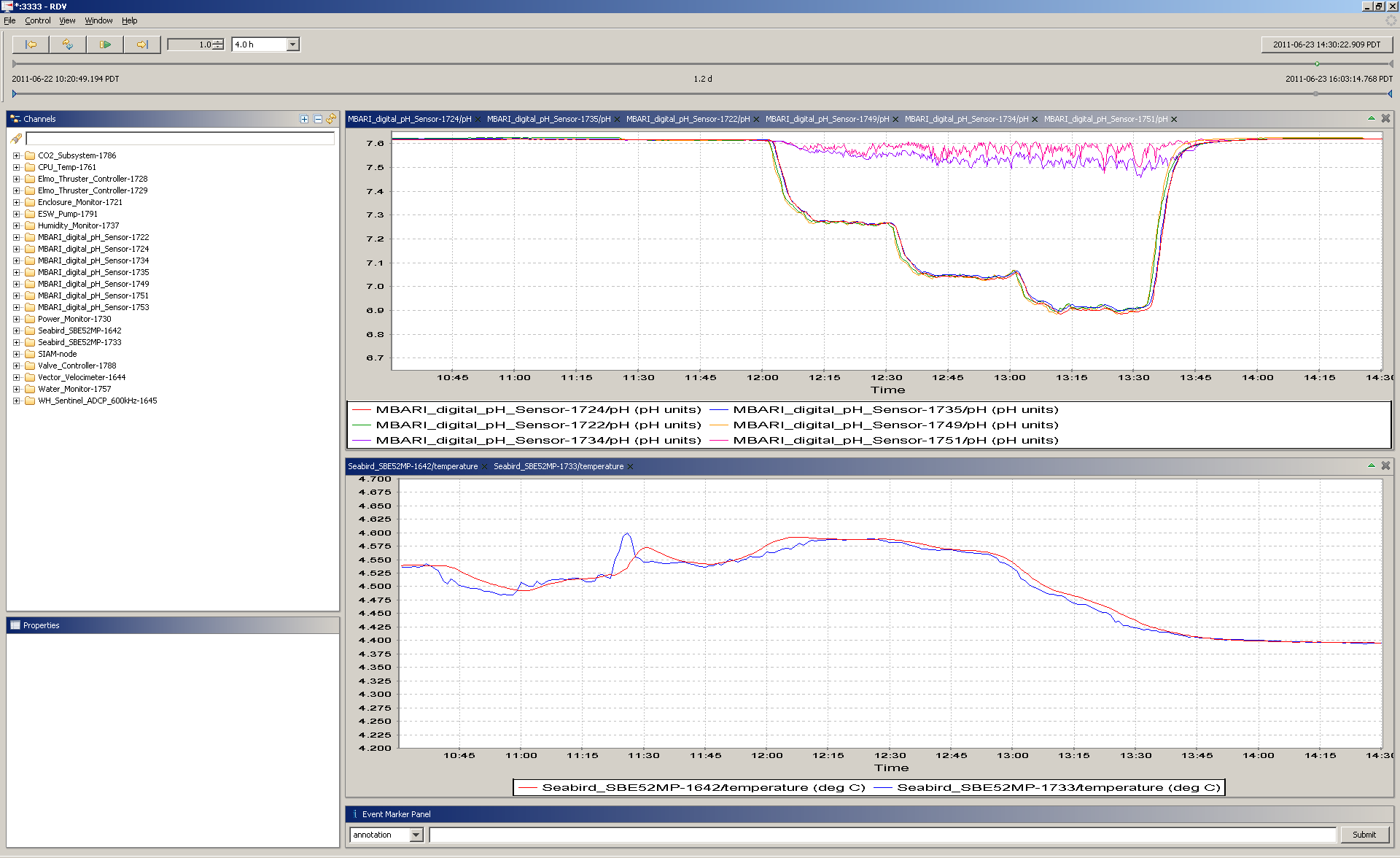Start playback with the green play icon

pyautogui.click(x=105, y=45)
